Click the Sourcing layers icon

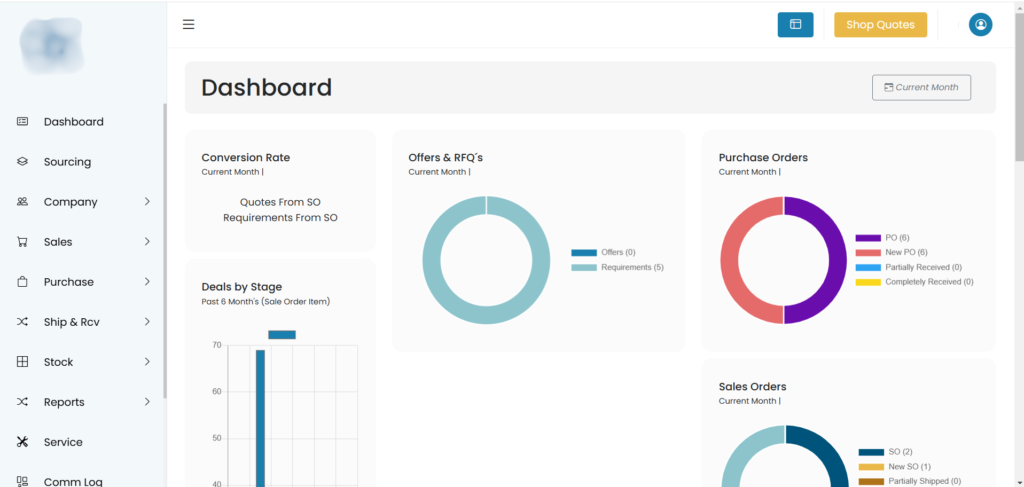[22, 161]
